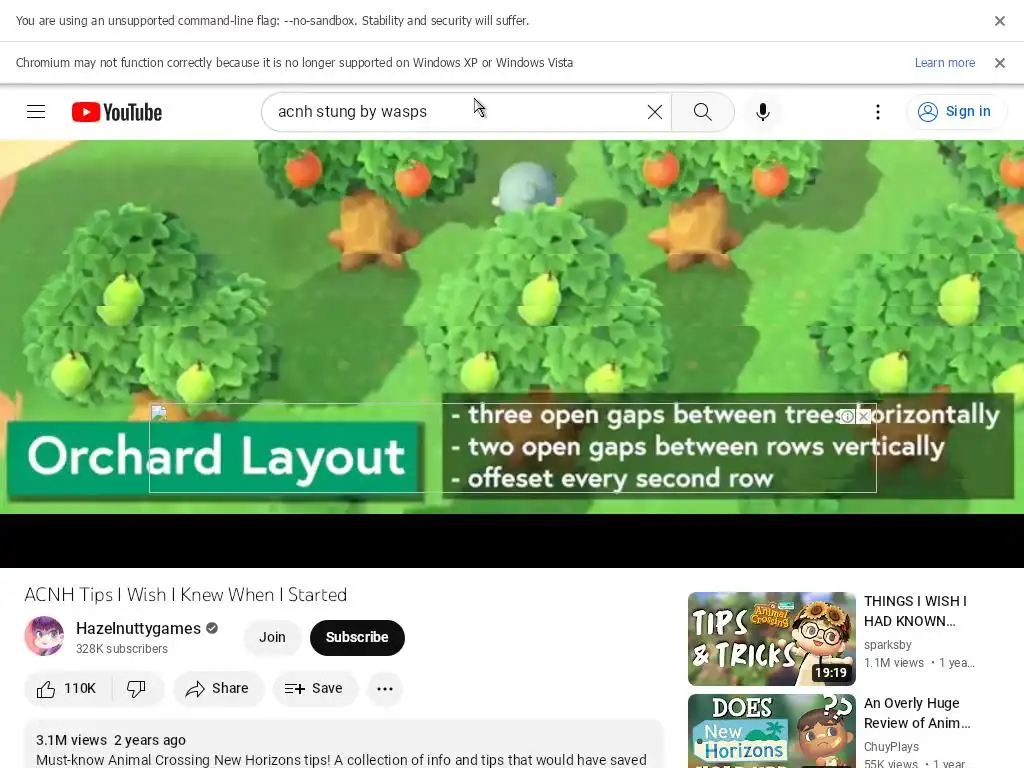1024x768 pixels.
Task: Open the Hazelnuttygames channel name link
Action: [138, 628]
